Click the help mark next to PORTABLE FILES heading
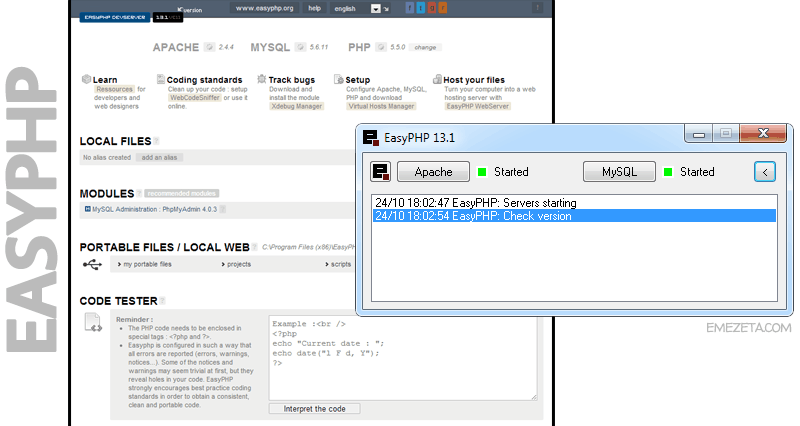 point(254,247)
